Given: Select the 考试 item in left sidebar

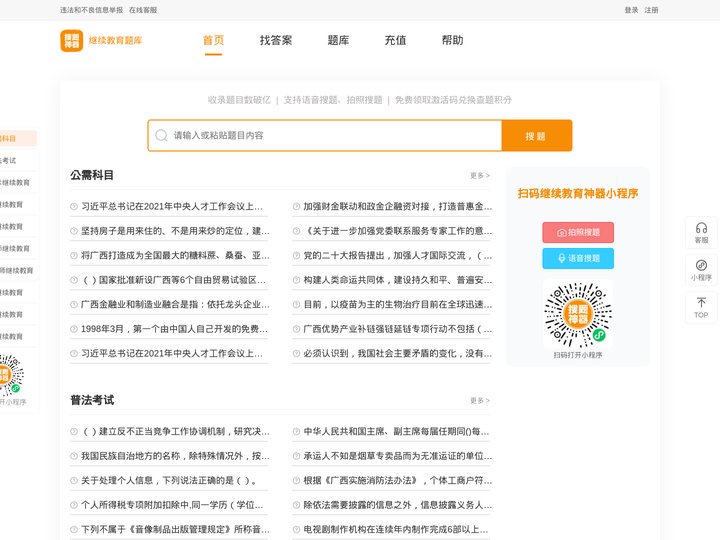Looking at the screenshot, I should 18,161.
